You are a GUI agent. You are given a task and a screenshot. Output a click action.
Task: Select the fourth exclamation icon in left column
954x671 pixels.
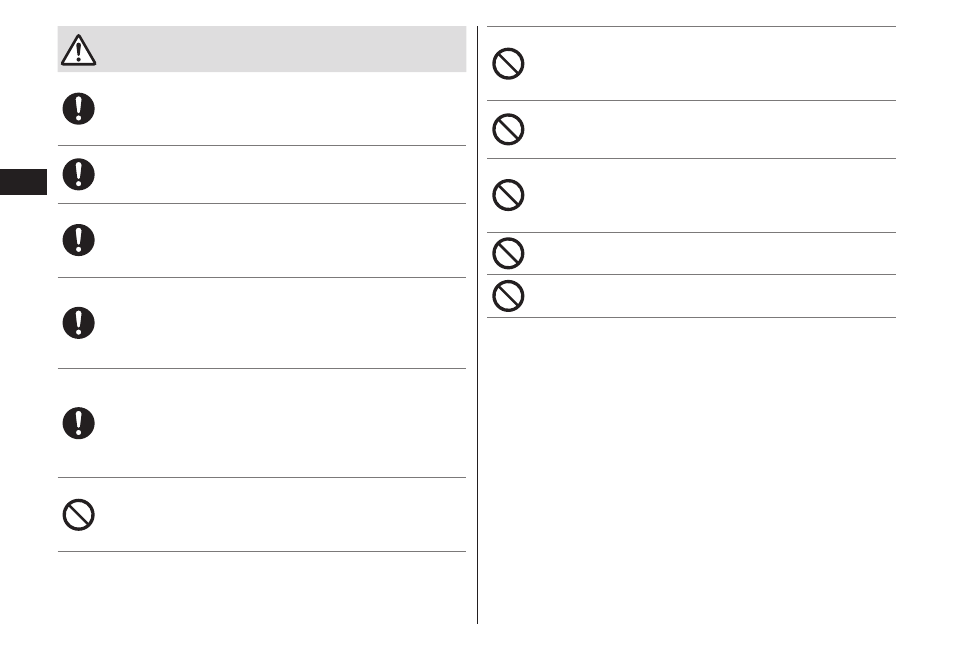click(x=78, y=323)
